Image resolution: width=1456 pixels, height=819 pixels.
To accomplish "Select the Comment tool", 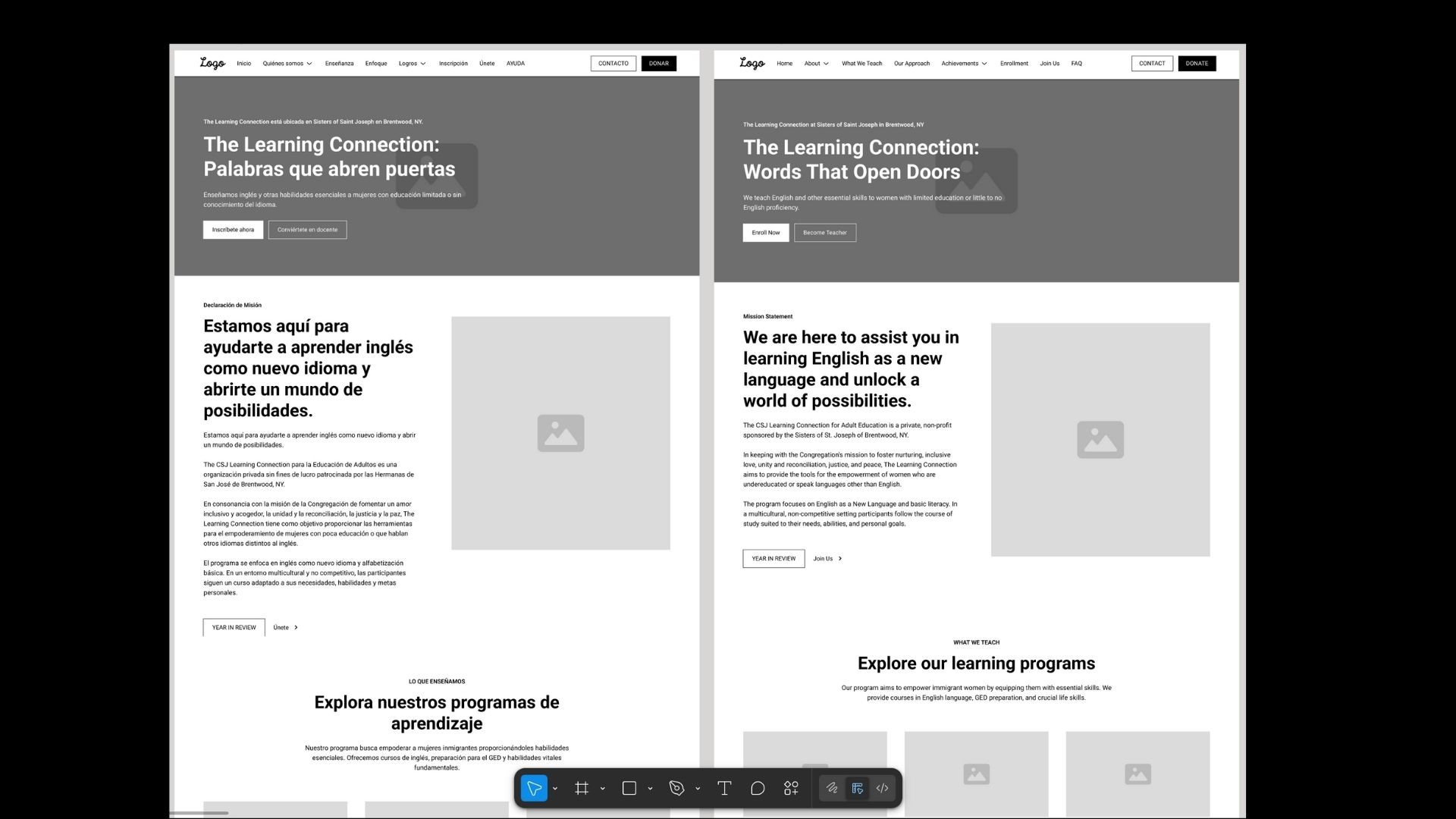I will tap(758, 789).
